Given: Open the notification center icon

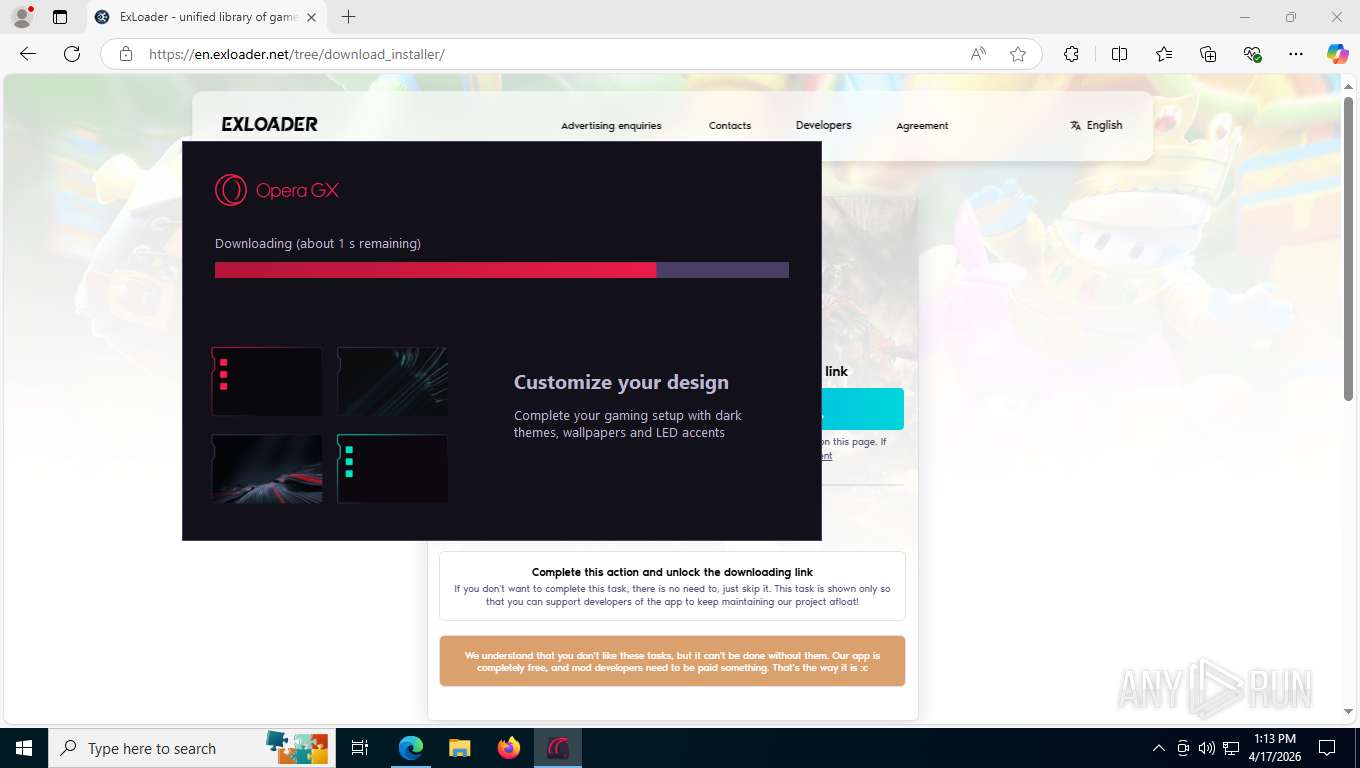Looking at the screenshot, I should [1327, 748].
